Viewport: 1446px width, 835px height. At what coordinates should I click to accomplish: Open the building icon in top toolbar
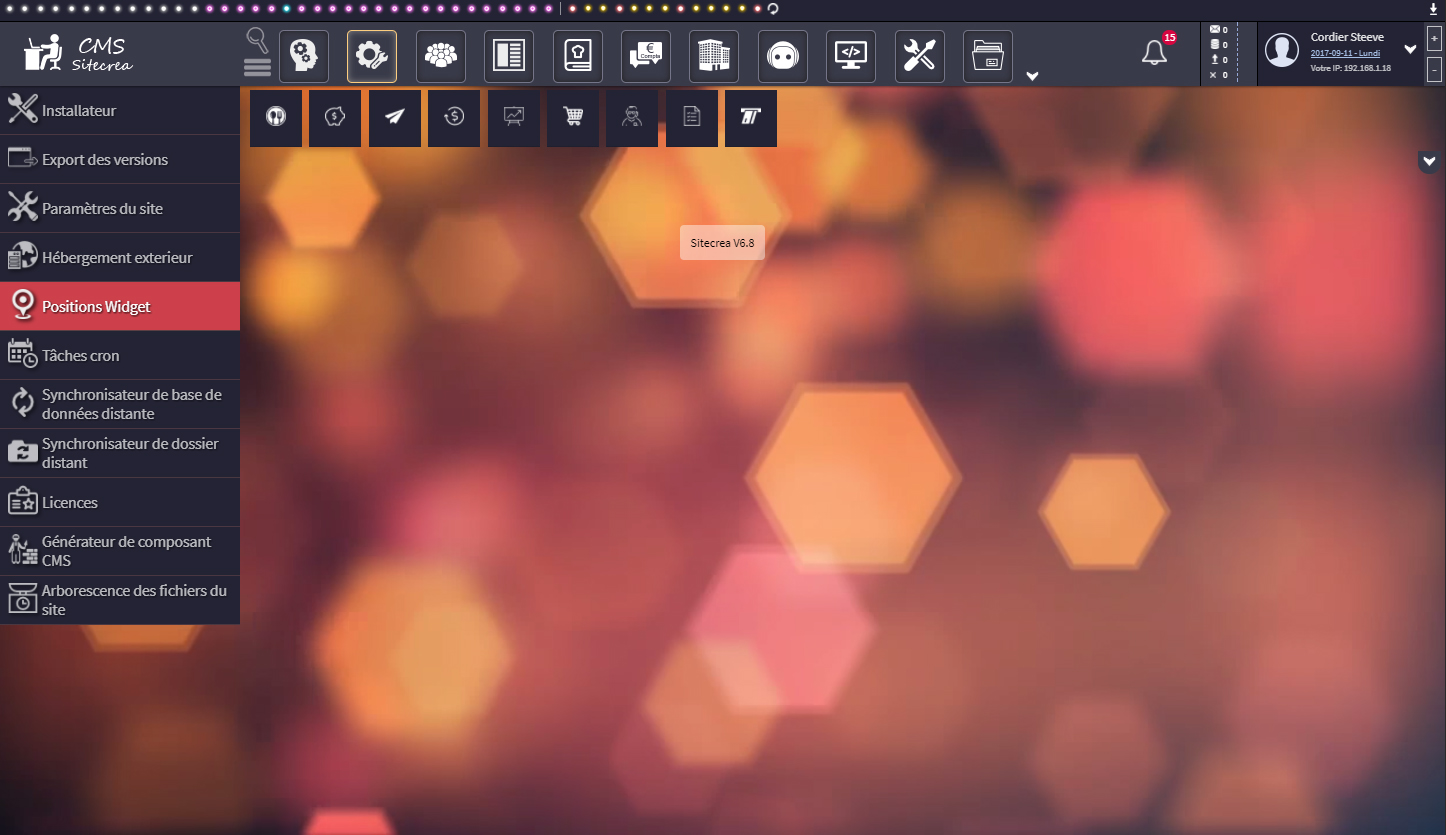[x=713, y=56]
